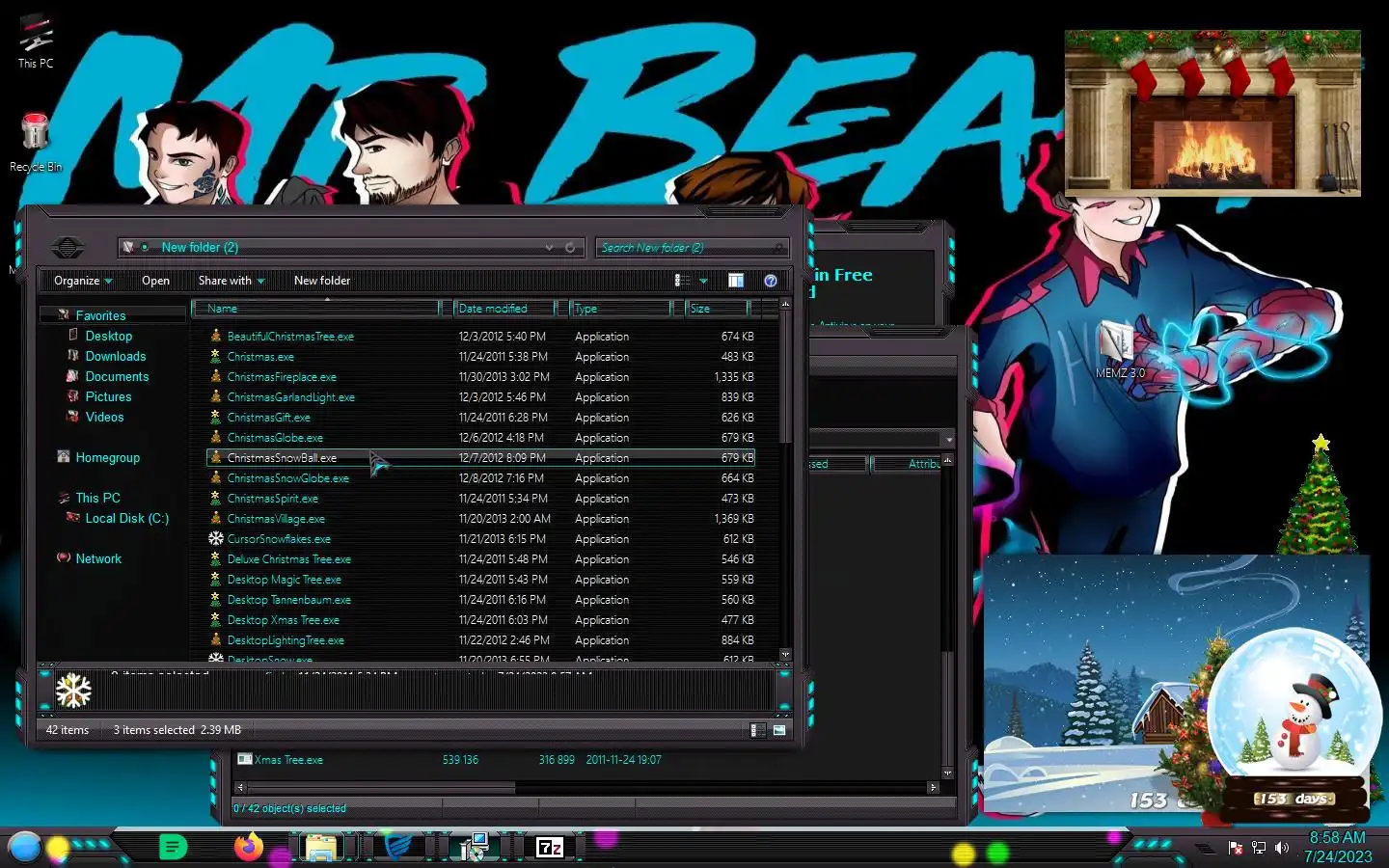Image resolution: width=1389 pixels, height=868 pixels.
Task: Click the Open toolbar button
Action: pyautogui.click(x=155, y=281)
